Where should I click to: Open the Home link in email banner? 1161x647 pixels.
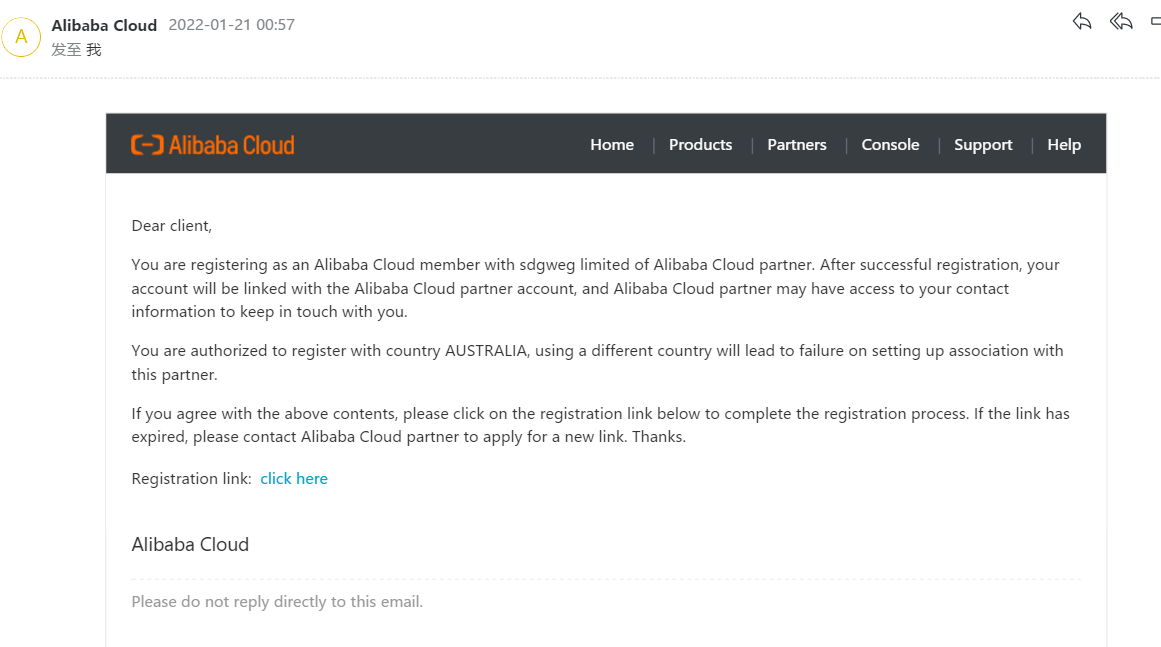coord(612,145)
